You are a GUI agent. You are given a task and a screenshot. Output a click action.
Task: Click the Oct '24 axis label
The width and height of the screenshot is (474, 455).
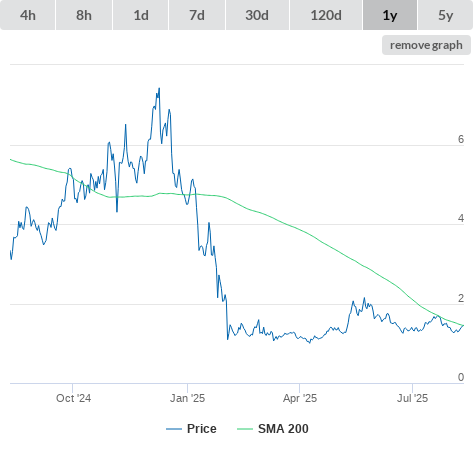73,398
